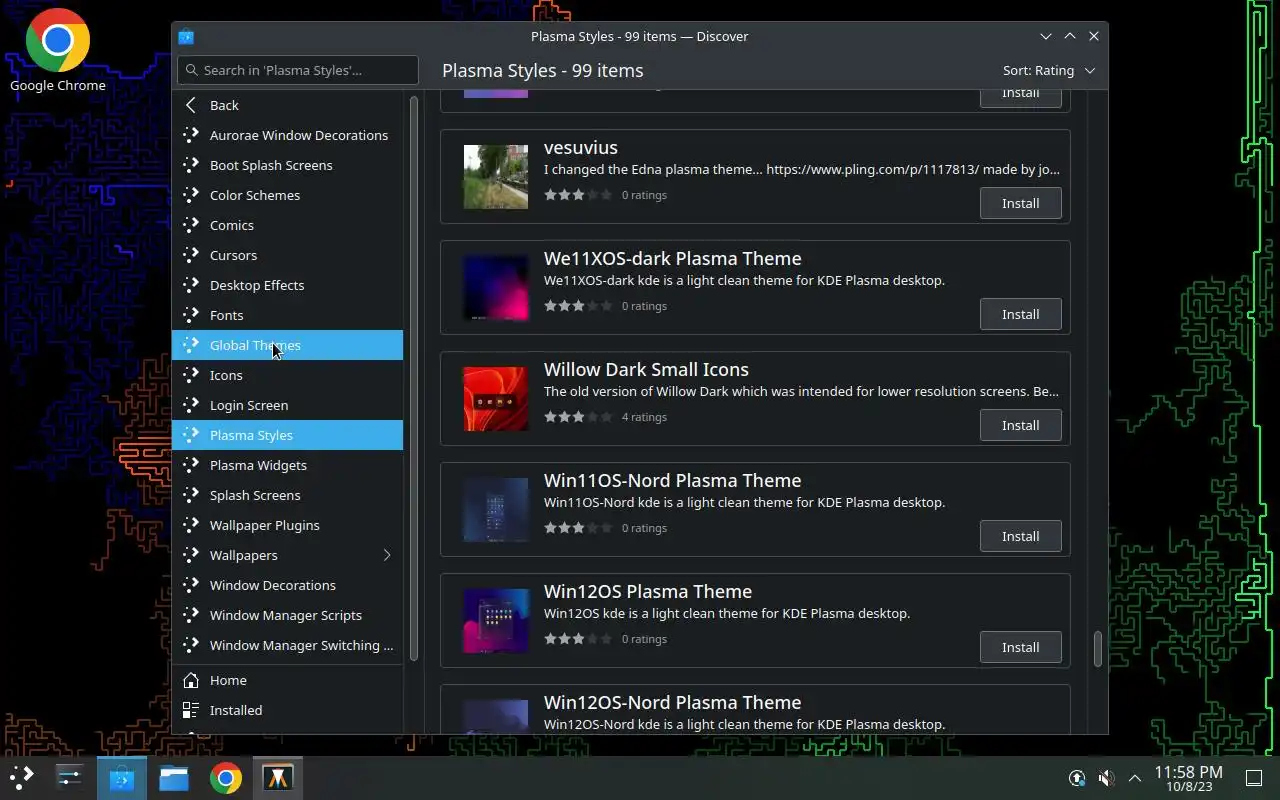Click the Konsole-style taskbar app icon

click(278, 777)
